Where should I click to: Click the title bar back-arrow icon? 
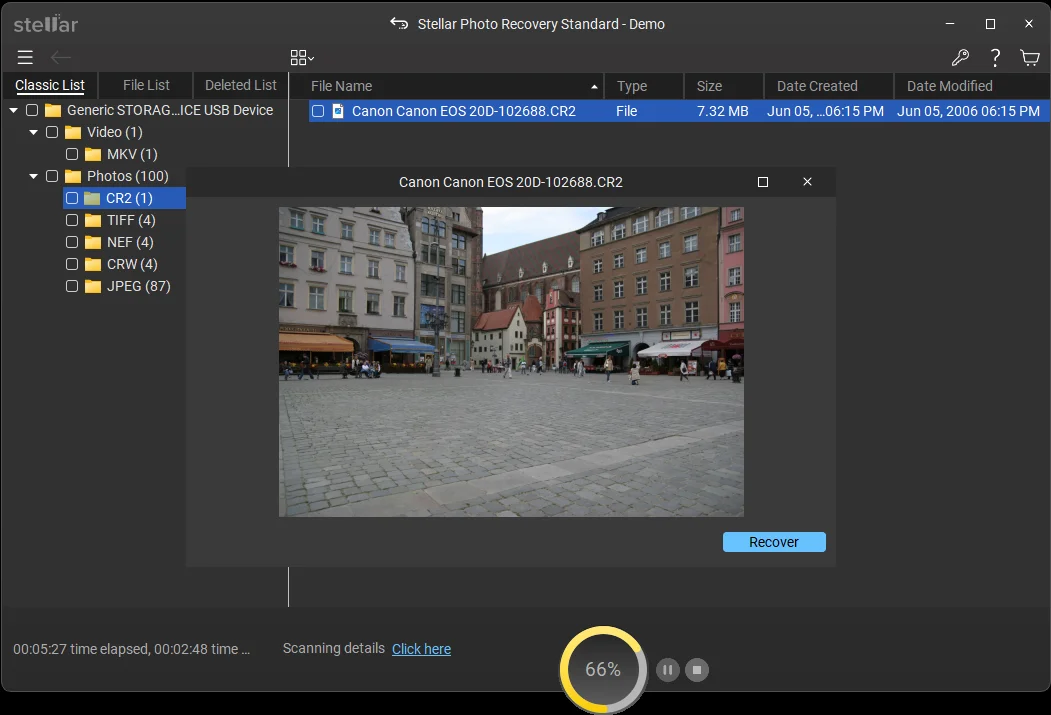399,23
